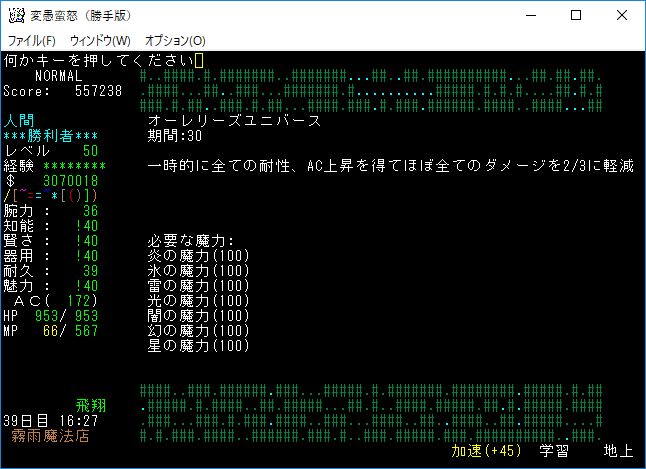The image size is (646, 469).
Task: Select the 炎の魔力(100) requirement line
Action: (x=197, y=256)
